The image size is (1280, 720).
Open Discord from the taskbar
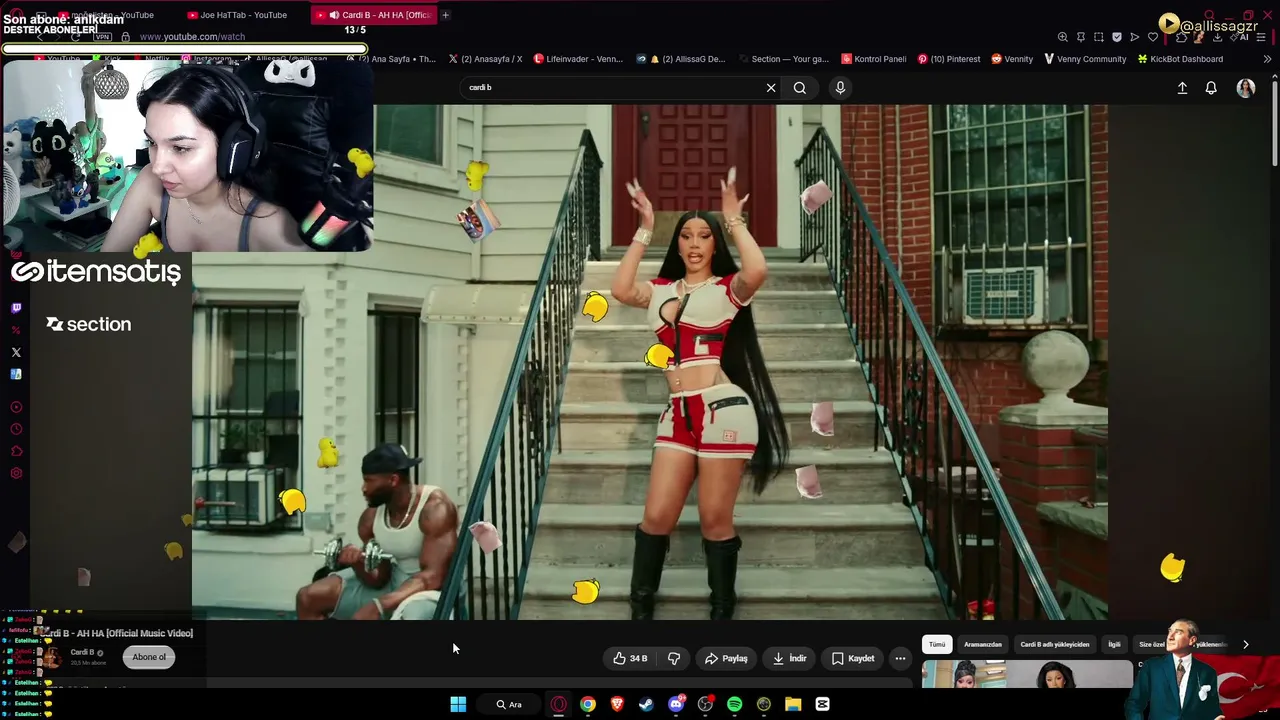pos(676,704)
